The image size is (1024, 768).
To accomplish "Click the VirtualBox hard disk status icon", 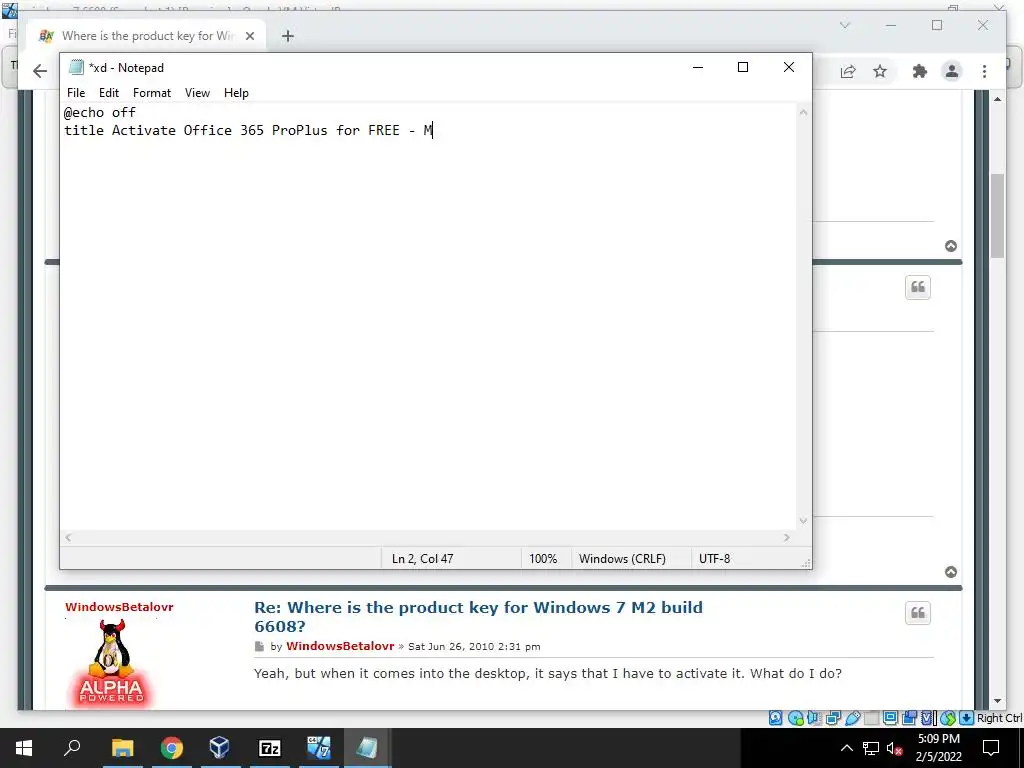I will (775, 718).
